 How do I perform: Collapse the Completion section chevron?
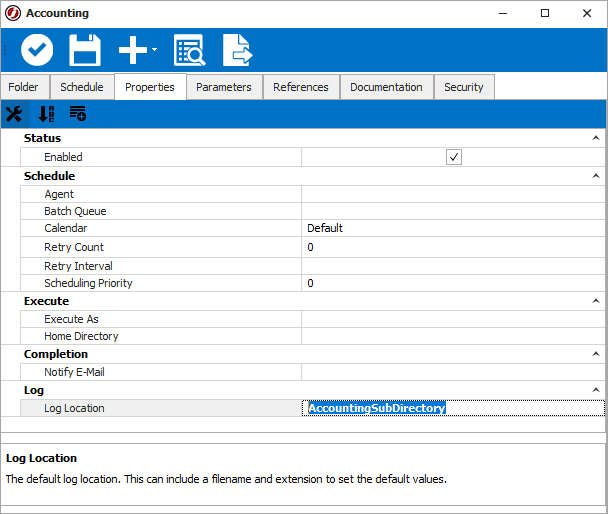point(596,354)
